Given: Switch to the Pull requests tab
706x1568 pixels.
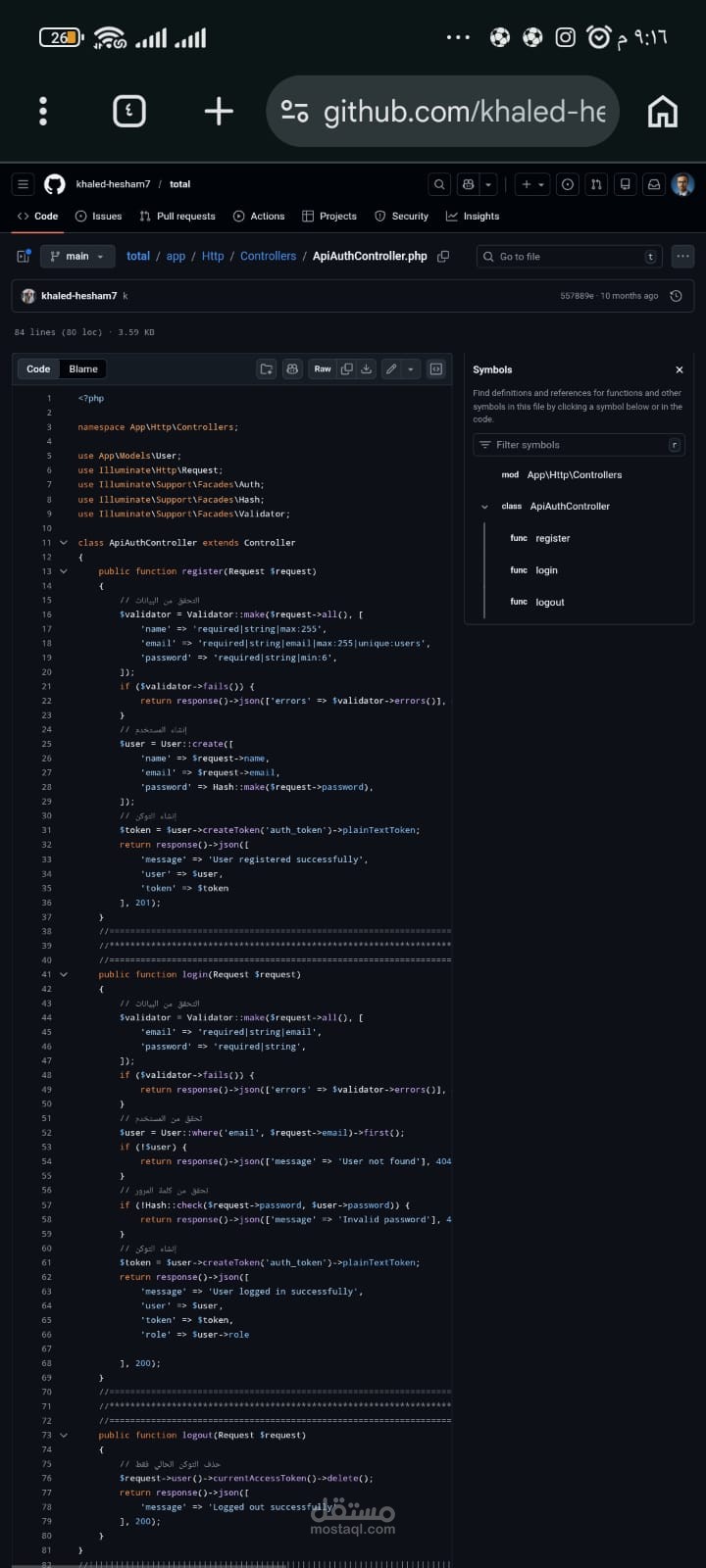Looking at the screenshot, I should (x=177, y=217).
